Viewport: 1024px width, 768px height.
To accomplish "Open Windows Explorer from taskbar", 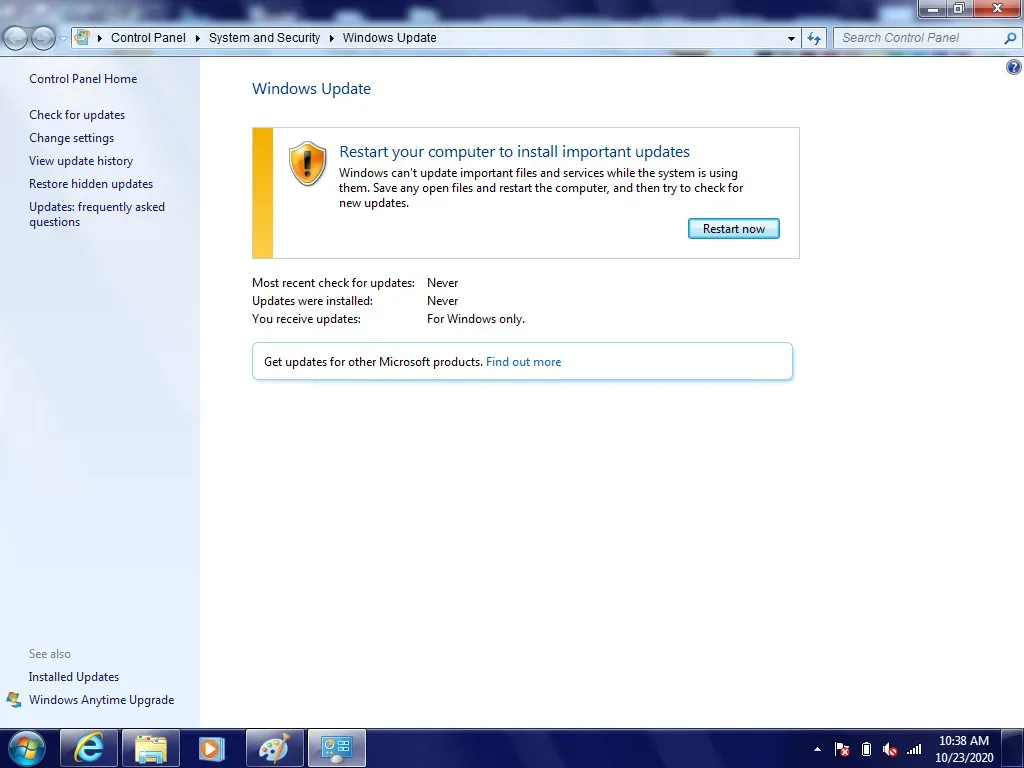I will point(151,748).
